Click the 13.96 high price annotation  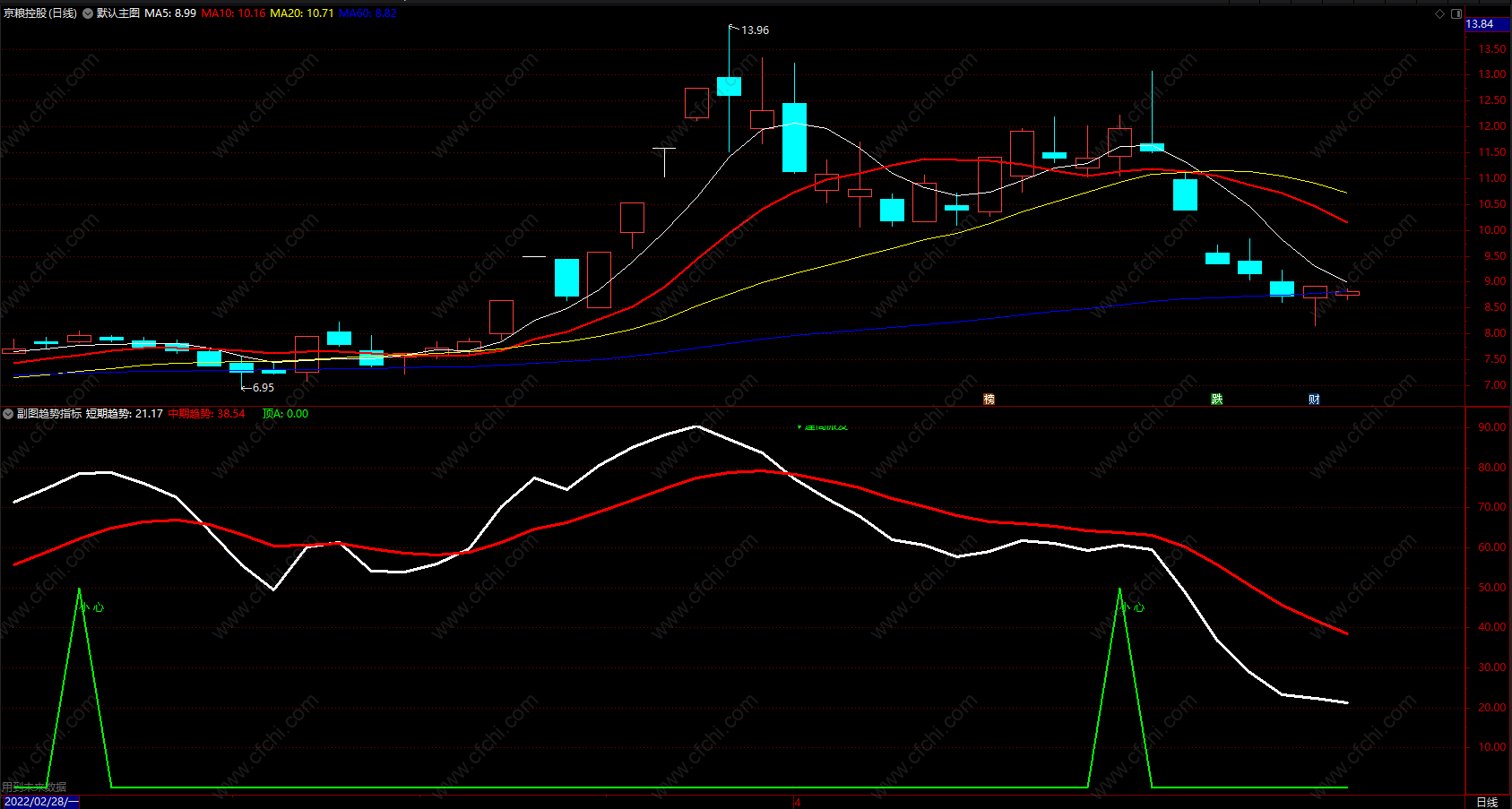click(755, 30)
